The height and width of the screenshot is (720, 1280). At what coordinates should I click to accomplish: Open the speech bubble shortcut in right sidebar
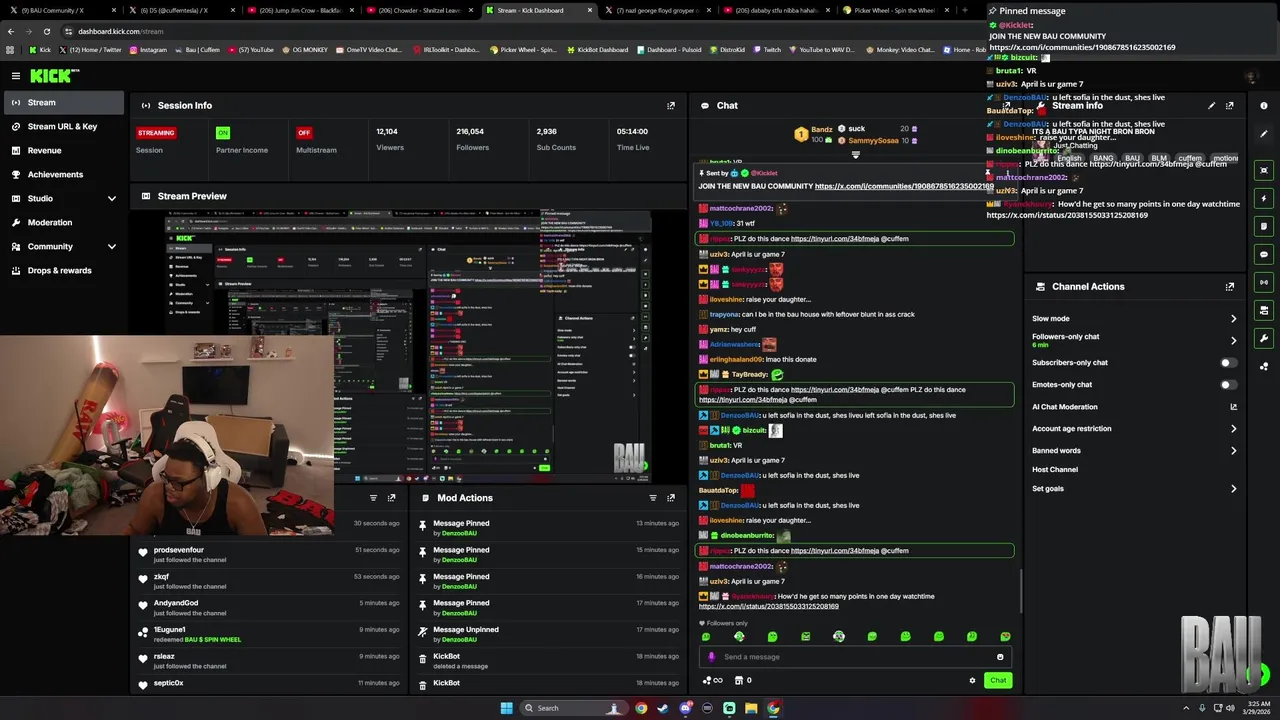pos(1264,254)
